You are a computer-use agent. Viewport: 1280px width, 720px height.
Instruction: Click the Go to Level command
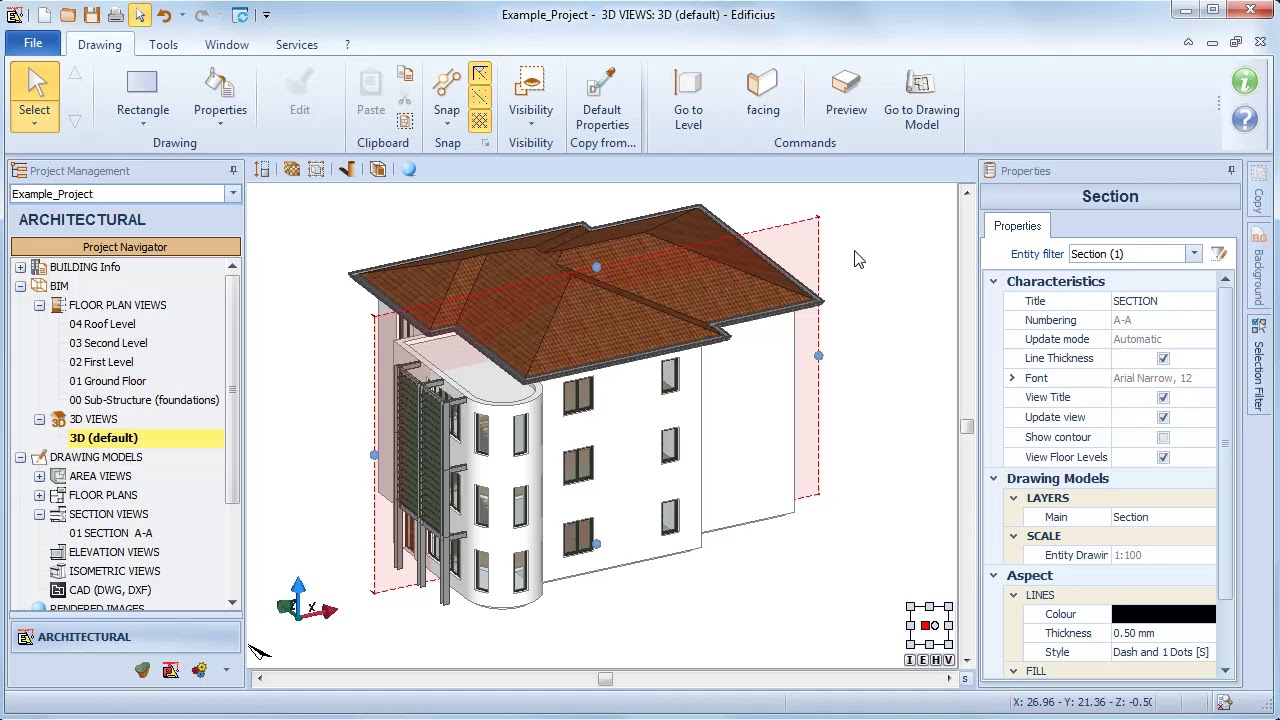688,100
